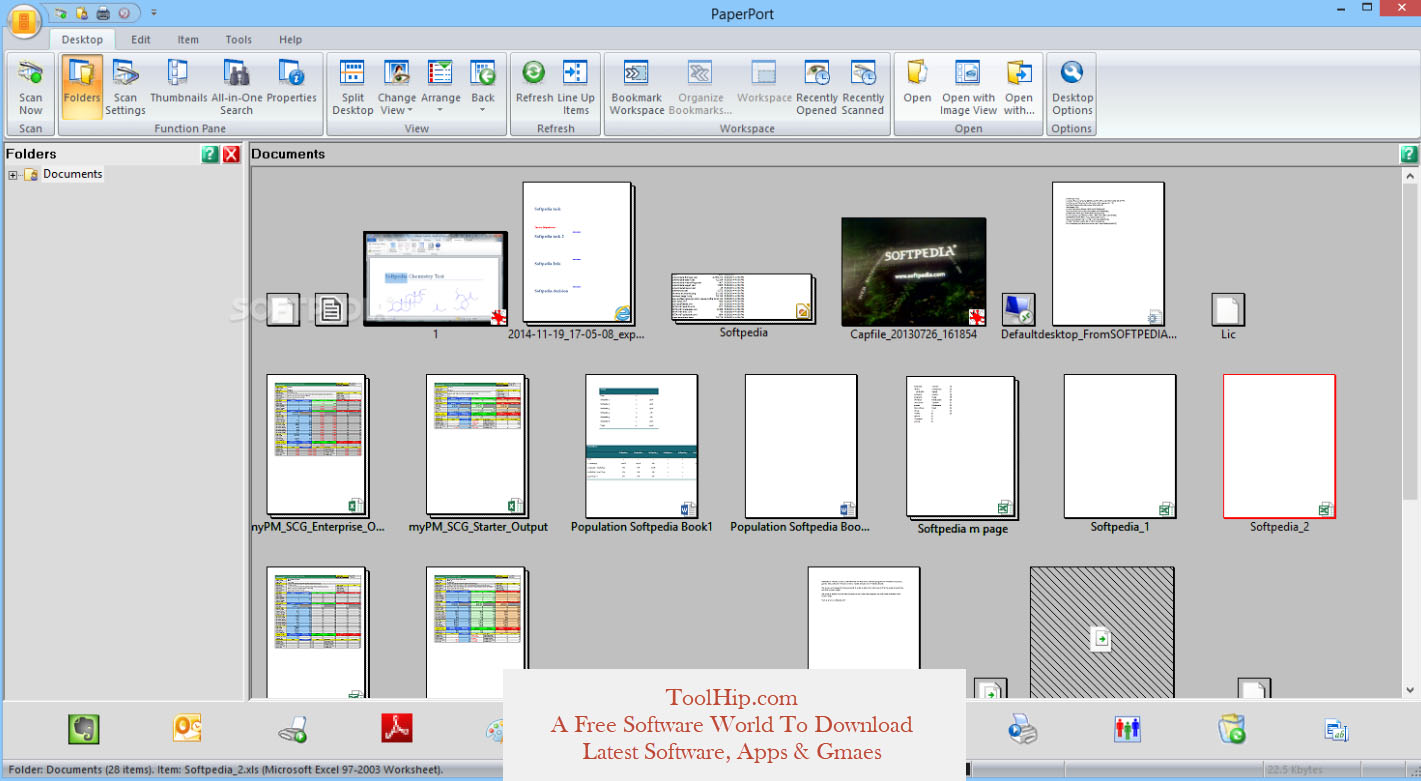Open the quick access toolbar customize arrow
This screenshot has height=781, width=1421.
tap(153, 13)
